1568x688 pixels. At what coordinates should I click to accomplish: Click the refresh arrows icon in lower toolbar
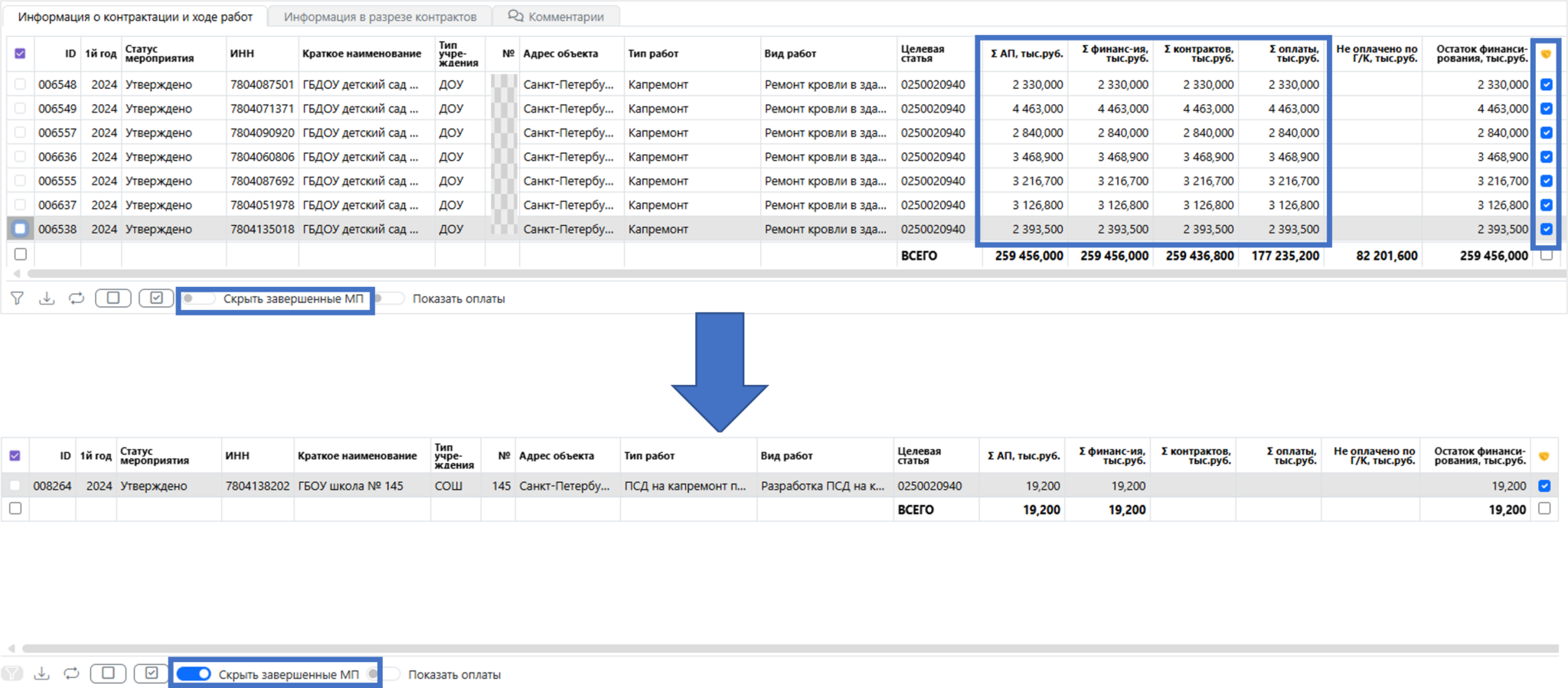(x=72, y=673)
